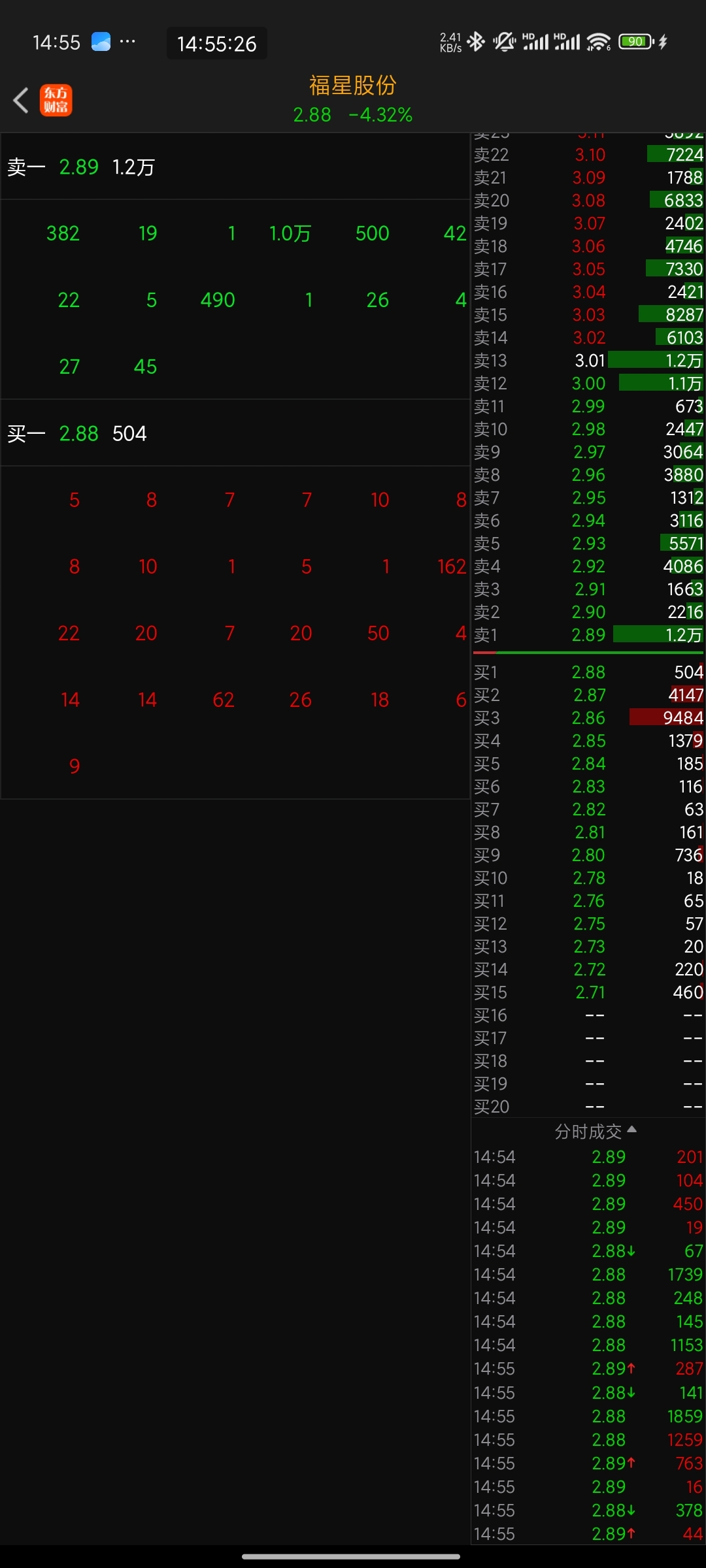The image size is (706, 1568).
Task: Tap the 卖8 row at 2.96
Action: coord(588,475)
